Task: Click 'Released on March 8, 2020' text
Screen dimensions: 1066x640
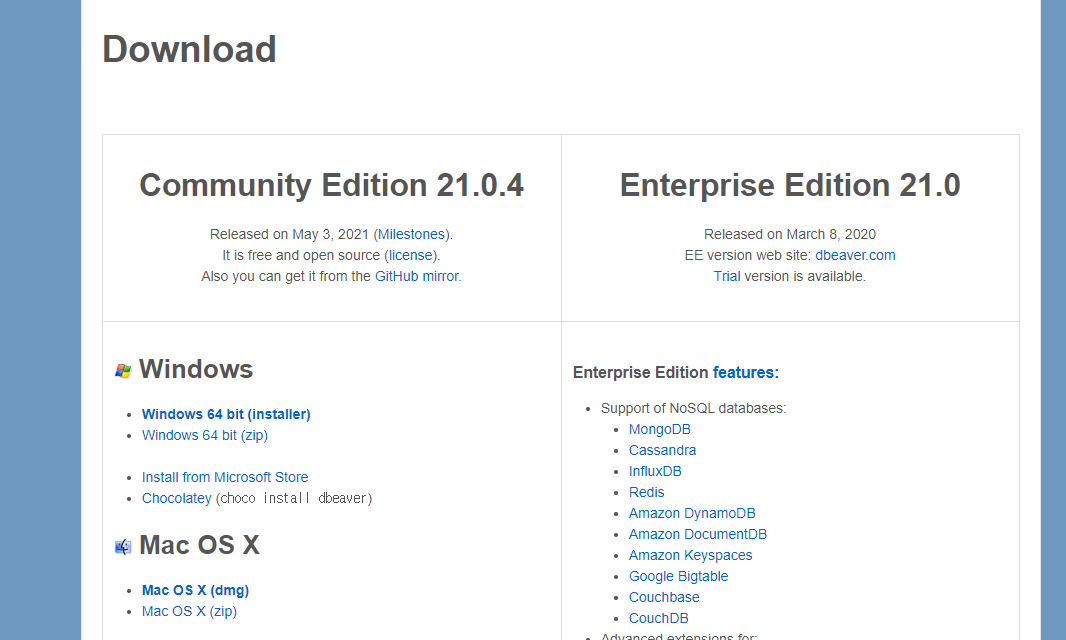Action: click(x=790, y=234)
